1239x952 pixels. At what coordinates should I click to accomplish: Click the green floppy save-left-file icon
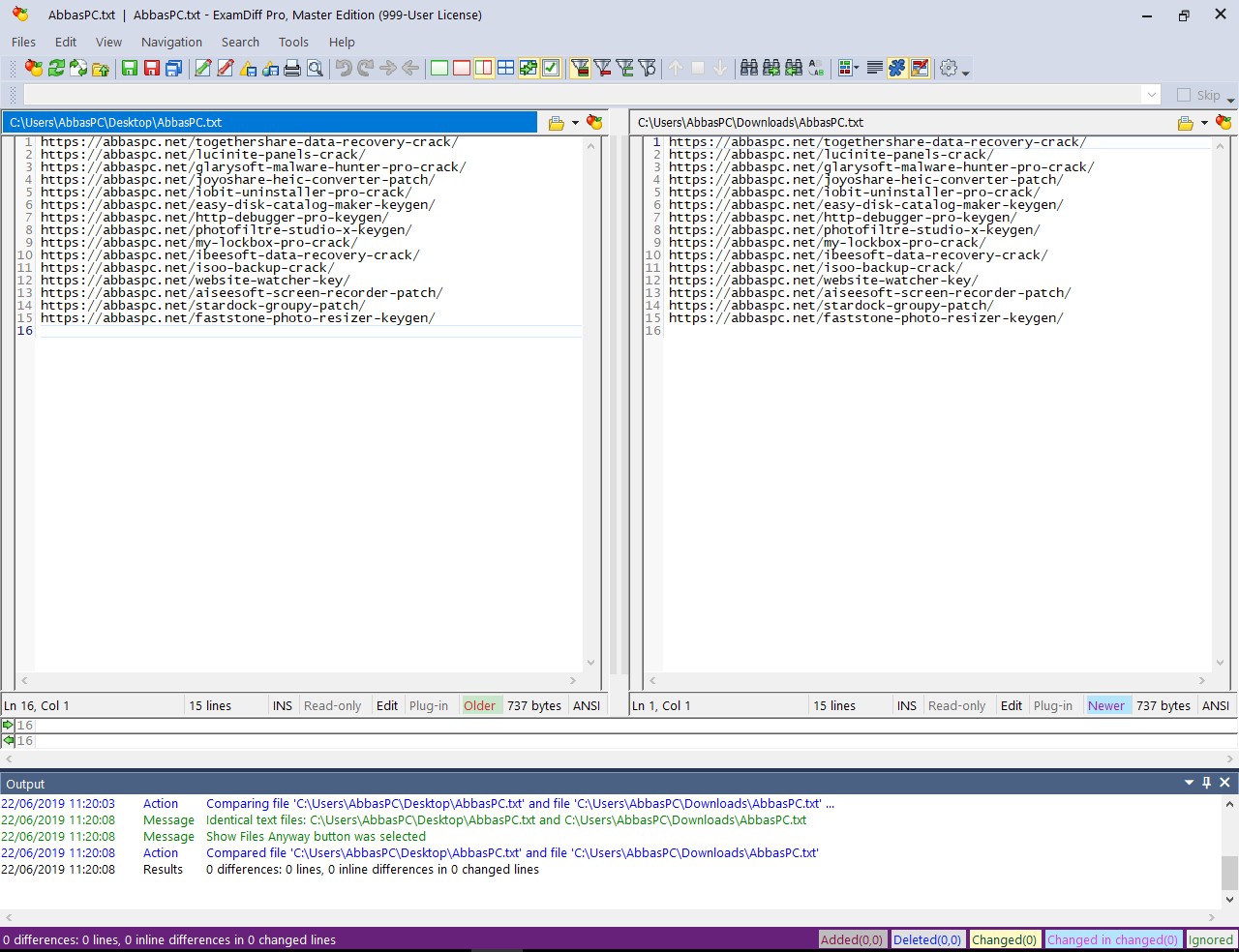point(130,68)
